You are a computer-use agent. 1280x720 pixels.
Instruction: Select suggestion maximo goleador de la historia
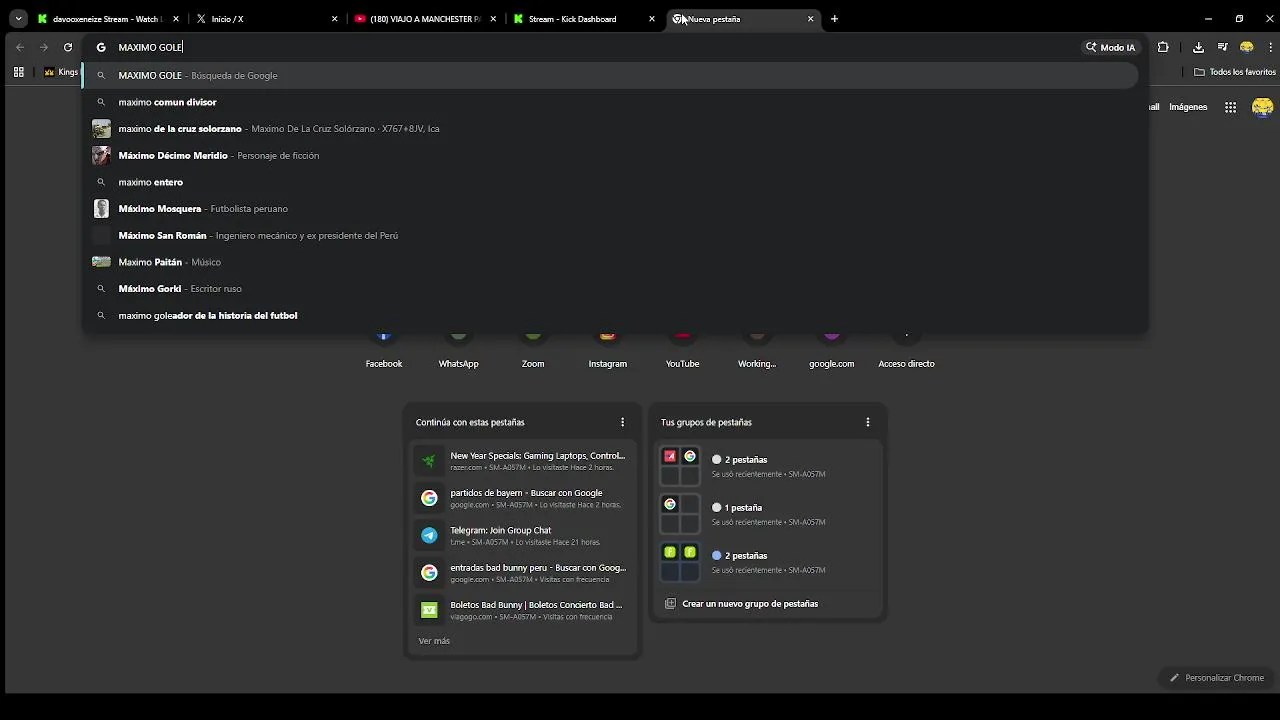[610, 315]
